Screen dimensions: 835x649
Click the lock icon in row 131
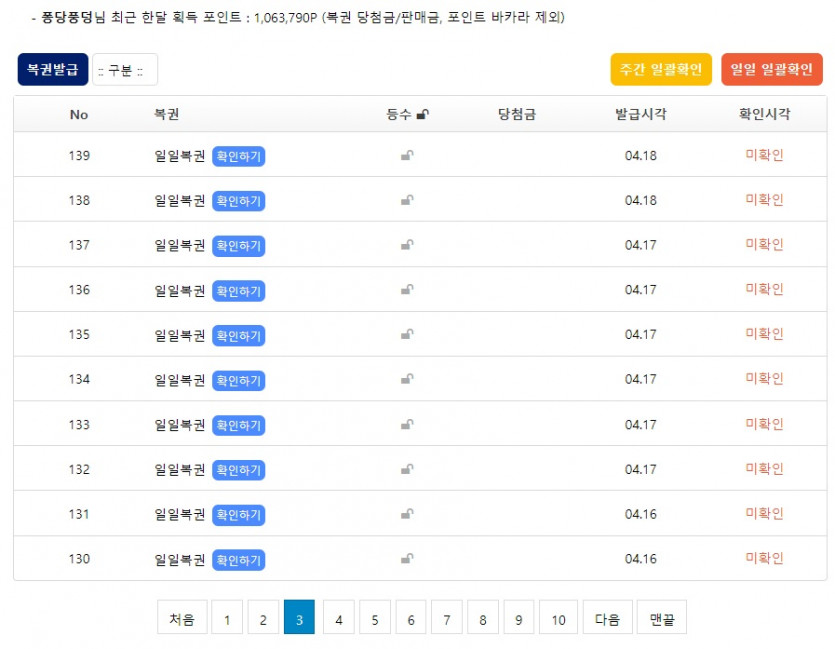point(407,514)
